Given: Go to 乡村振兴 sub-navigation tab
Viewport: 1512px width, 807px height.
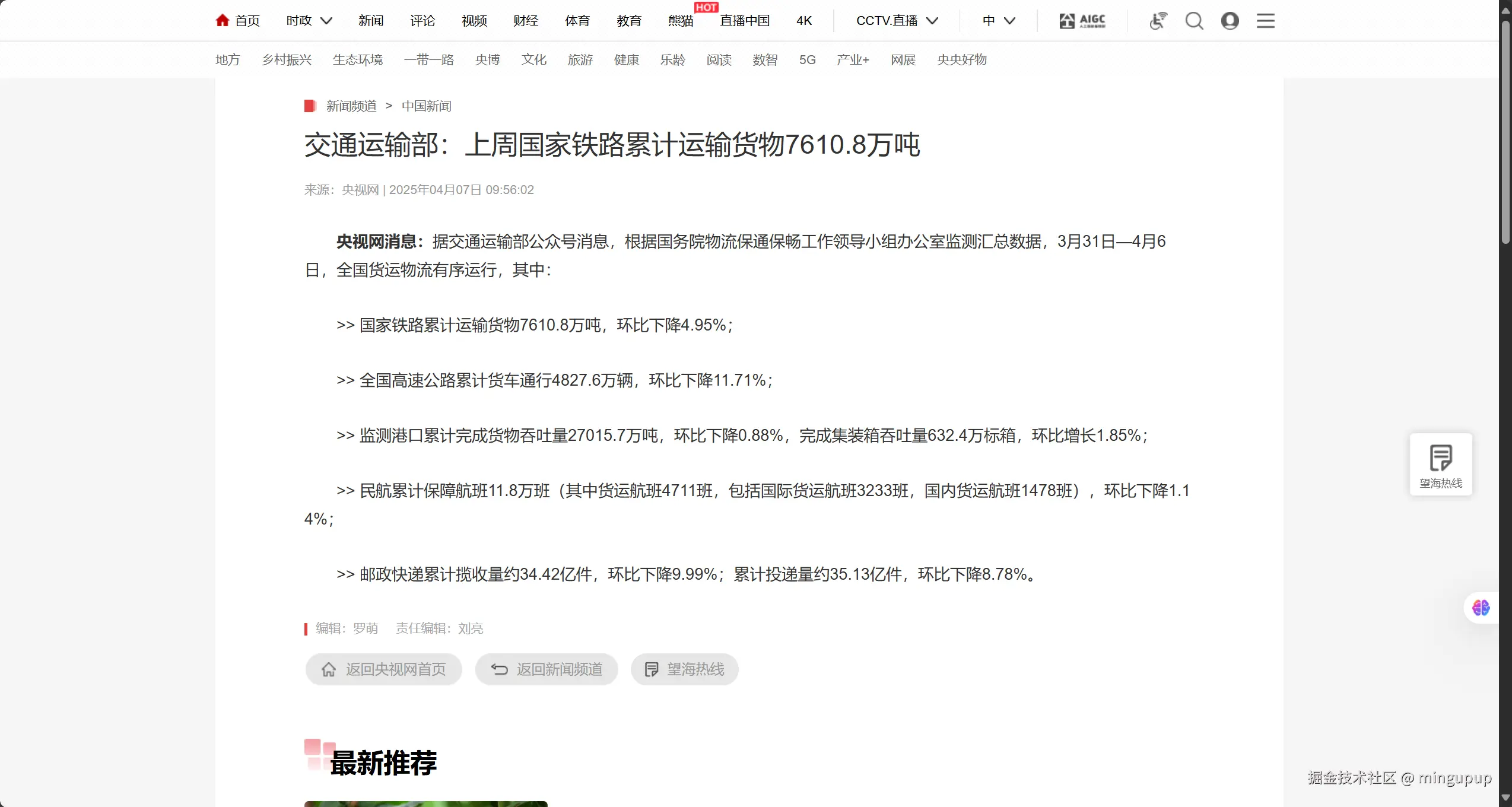Looking at the screenshot, I should click(287, 60).
